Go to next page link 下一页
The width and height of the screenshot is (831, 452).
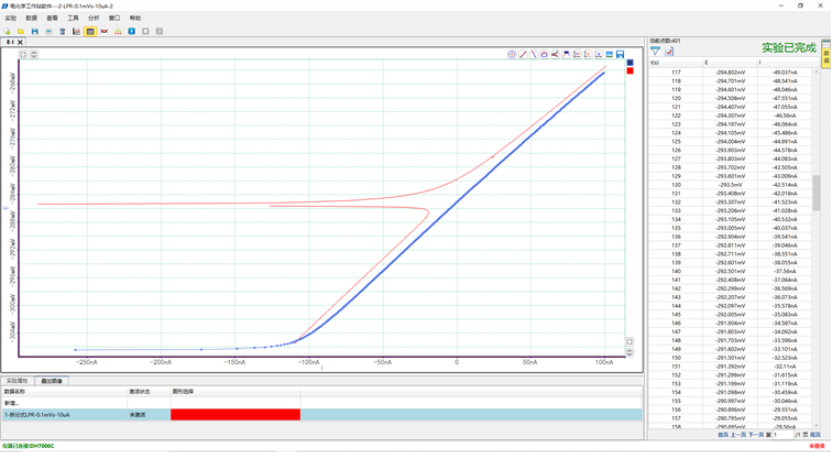point(756,435)
